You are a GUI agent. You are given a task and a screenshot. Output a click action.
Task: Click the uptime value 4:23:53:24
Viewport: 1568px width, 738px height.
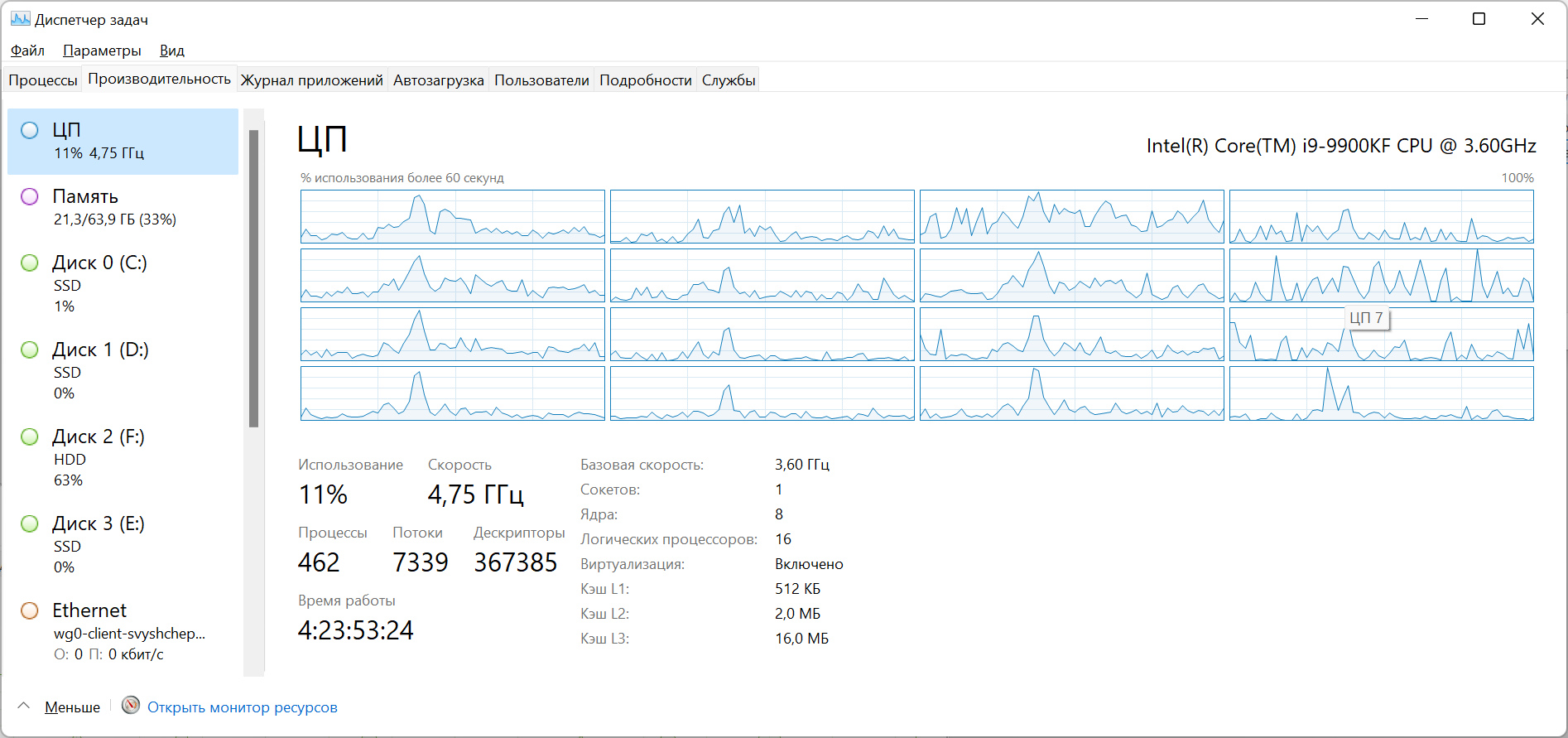355,630
